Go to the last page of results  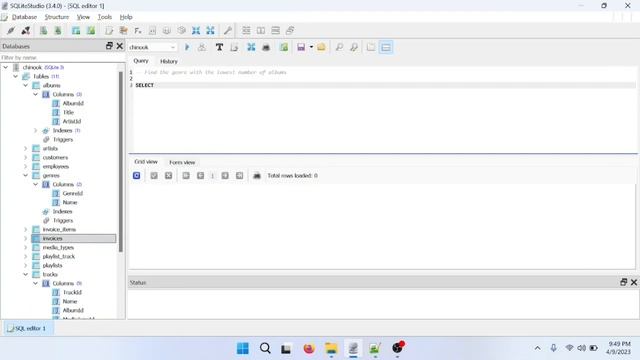point(239,176)
